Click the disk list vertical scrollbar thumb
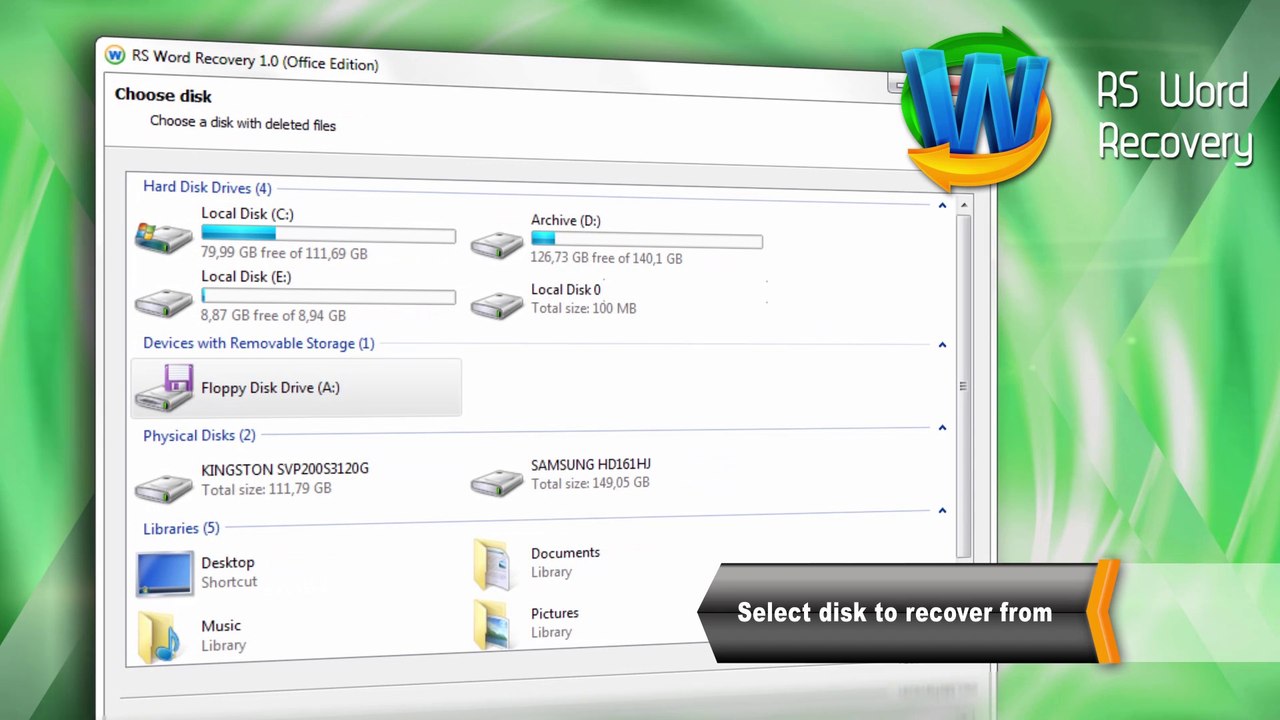 pos(964,386)
